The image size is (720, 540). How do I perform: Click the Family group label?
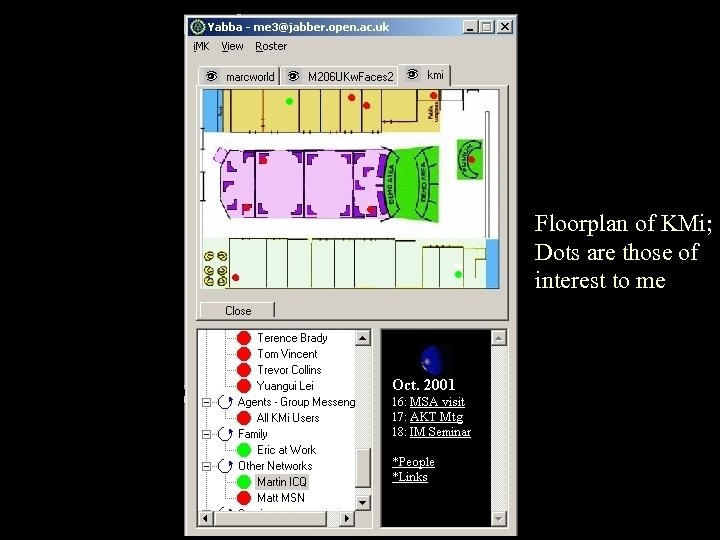click(x=253, y=434)
